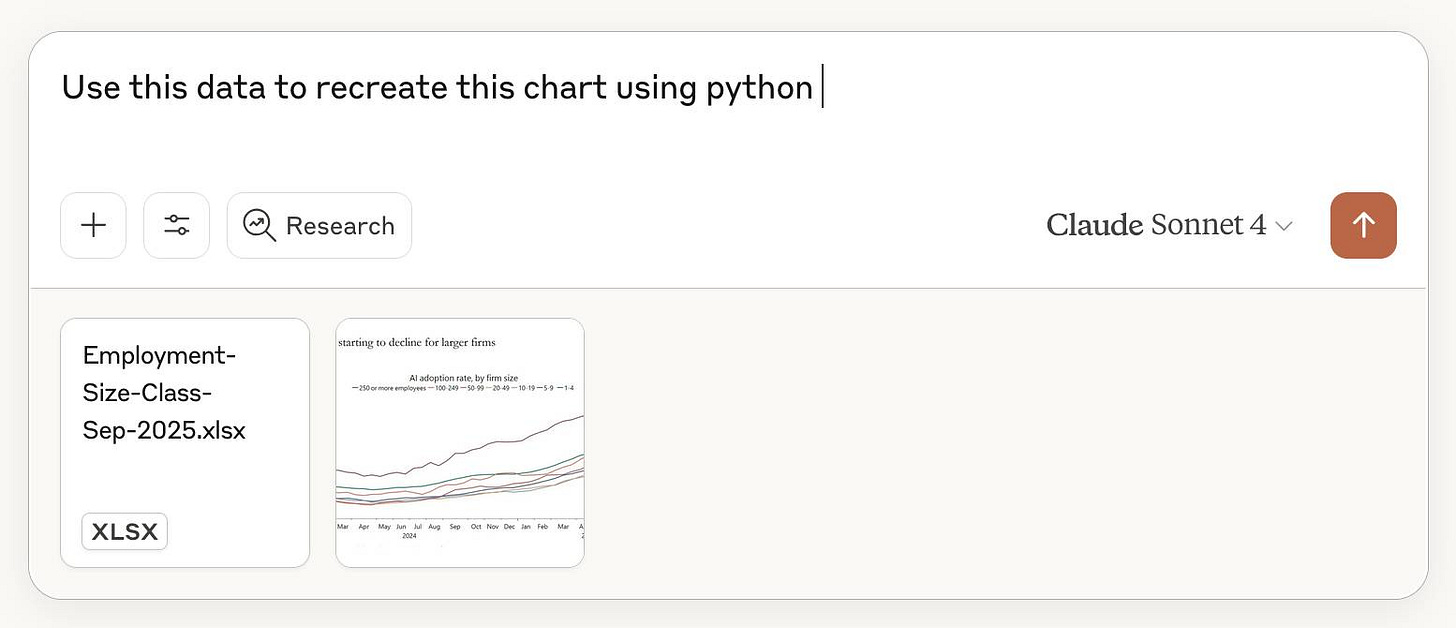Screen dimensions: 1456x628
Task: Preview the AI adoption rate chart thumbnail
Action: click(459, 442)
